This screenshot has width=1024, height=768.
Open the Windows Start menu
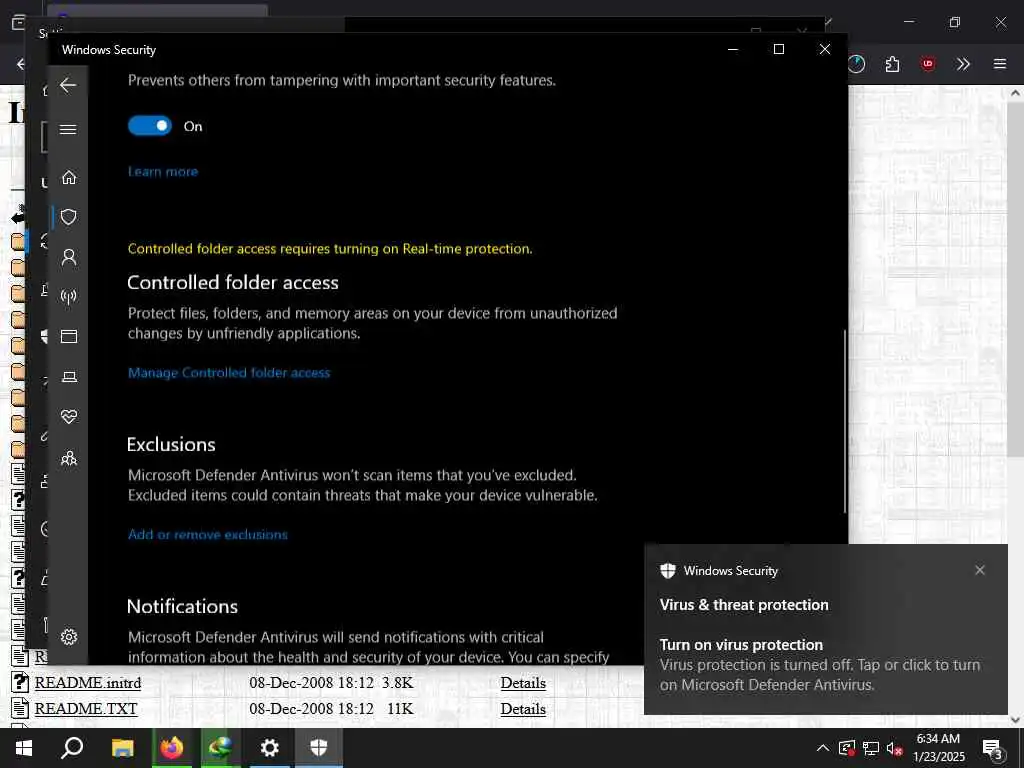coord(24,748)
